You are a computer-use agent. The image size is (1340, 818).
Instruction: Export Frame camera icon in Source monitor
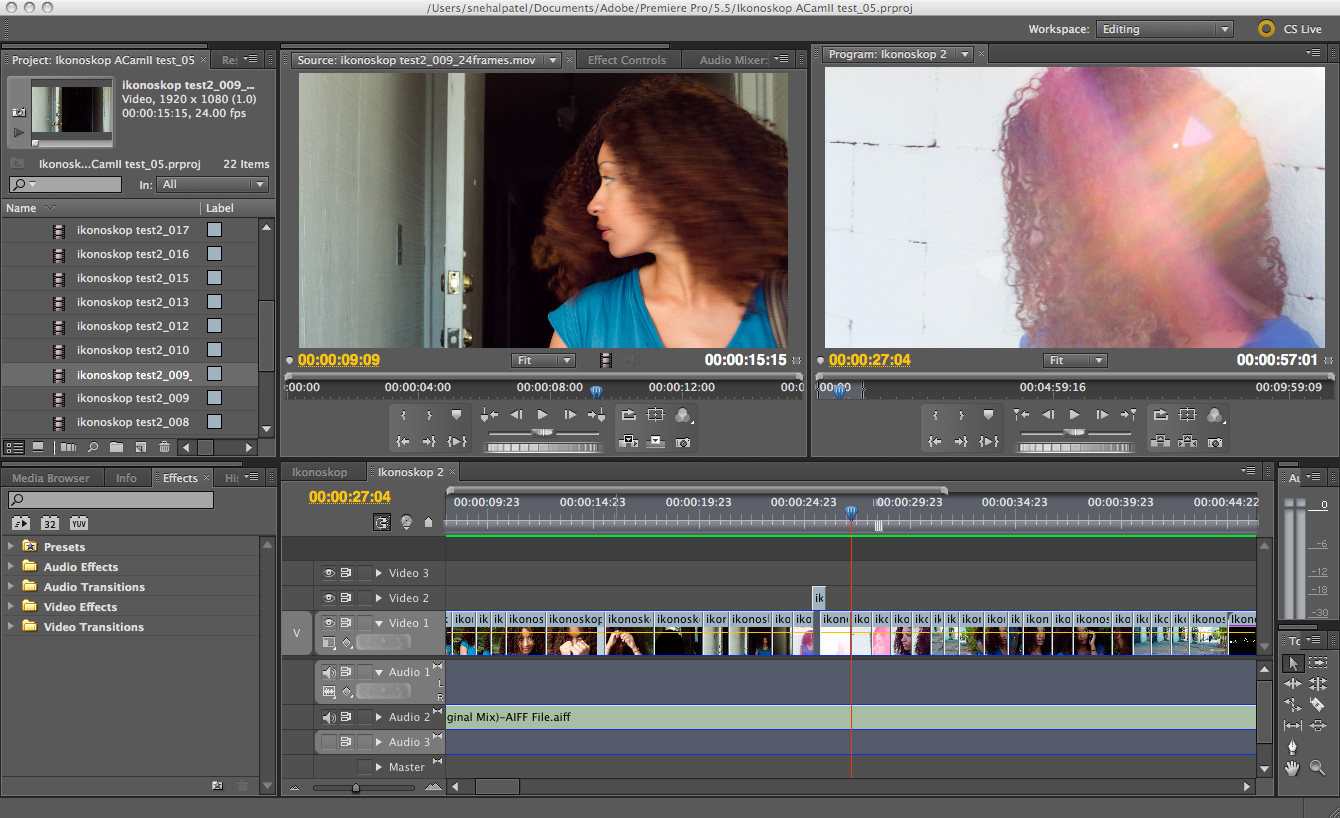(x=683, y=441)
